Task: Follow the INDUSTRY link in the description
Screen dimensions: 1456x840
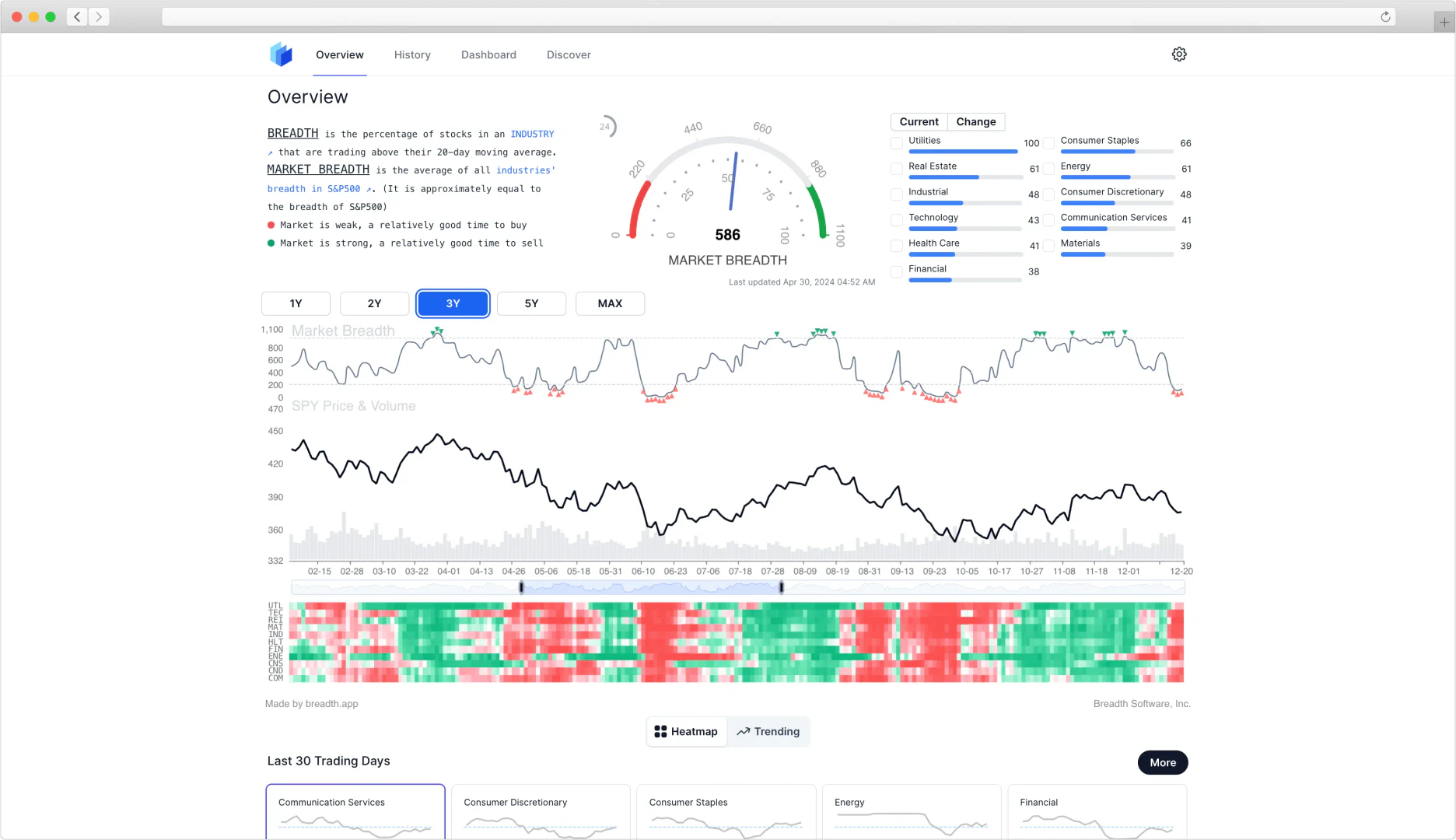Action: point(532,135)
